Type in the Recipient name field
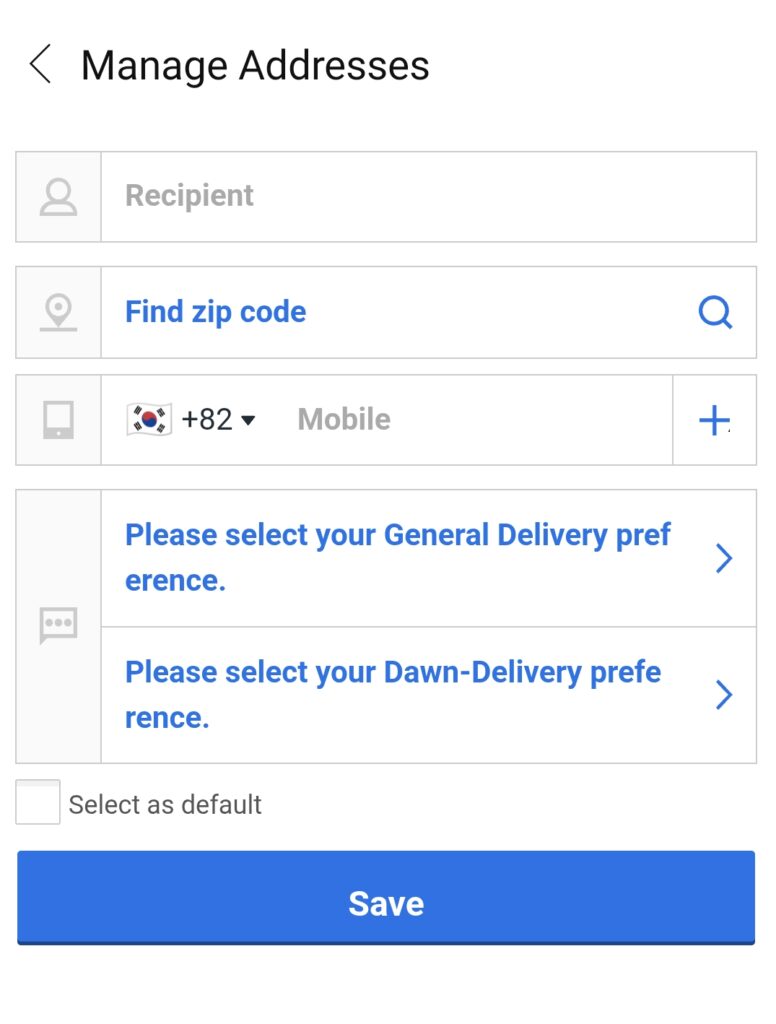 pyautogui.click(x=428, y=197)
